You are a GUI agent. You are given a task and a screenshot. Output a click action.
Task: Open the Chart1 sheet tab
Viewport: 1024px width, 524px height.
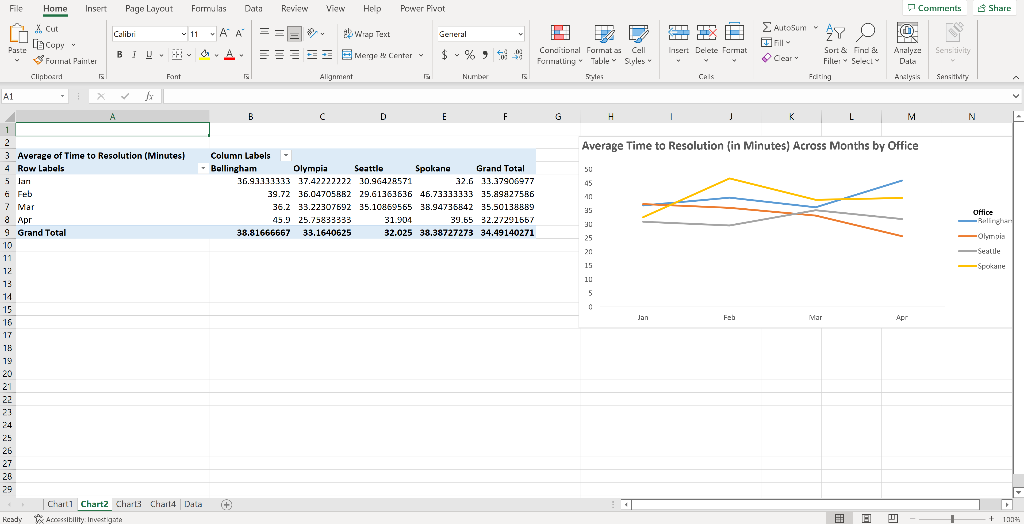pyautogui.click(x=60, y=504)
